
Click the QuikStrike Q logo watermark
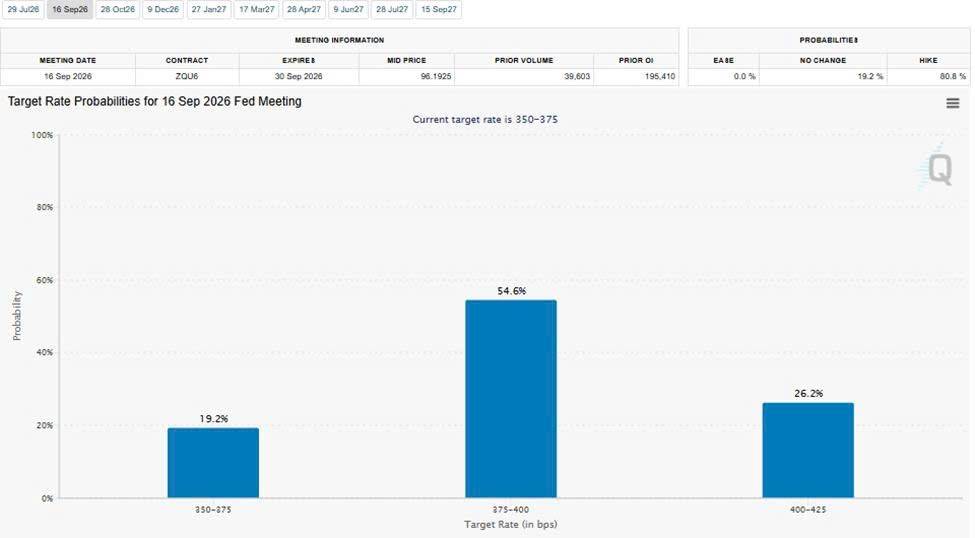(936, 167)
